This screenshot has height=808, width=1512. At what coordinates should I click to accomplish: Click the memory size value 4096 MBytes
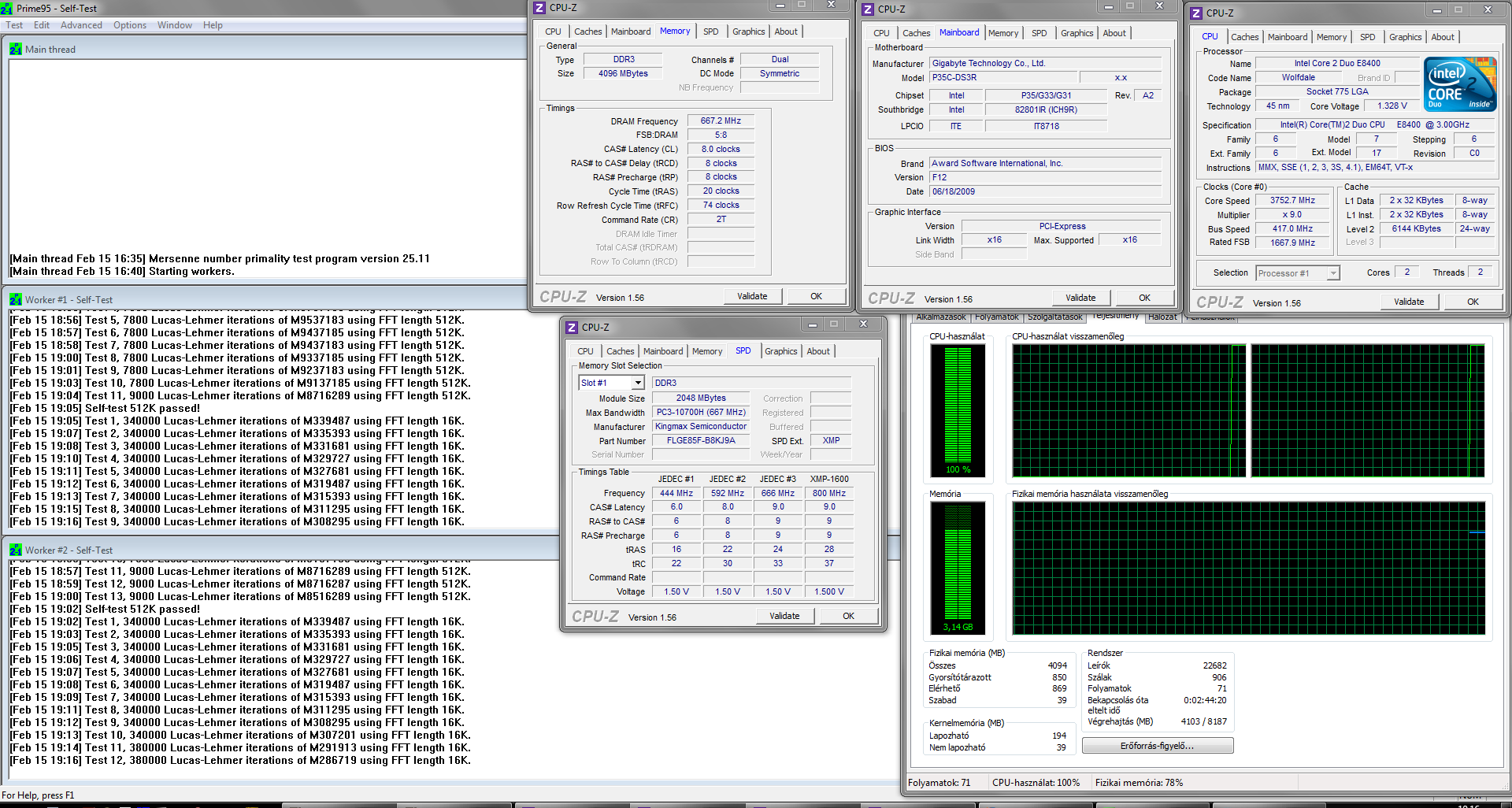click(623, 73)
